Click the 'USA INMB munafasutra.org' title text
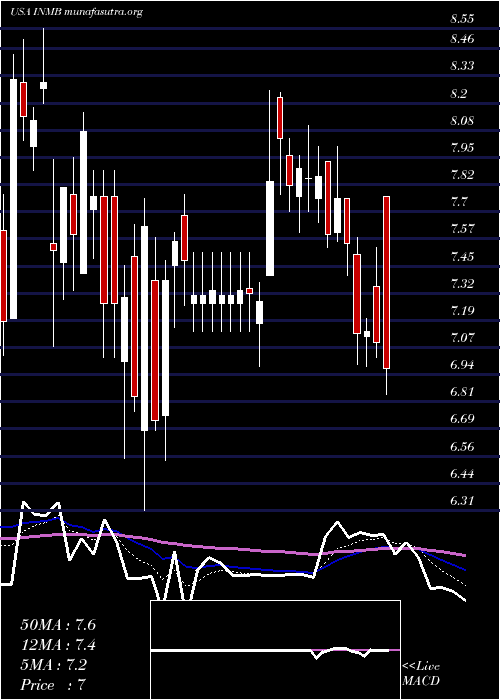This screenshot has width=500, height=700. coord(76,12)
